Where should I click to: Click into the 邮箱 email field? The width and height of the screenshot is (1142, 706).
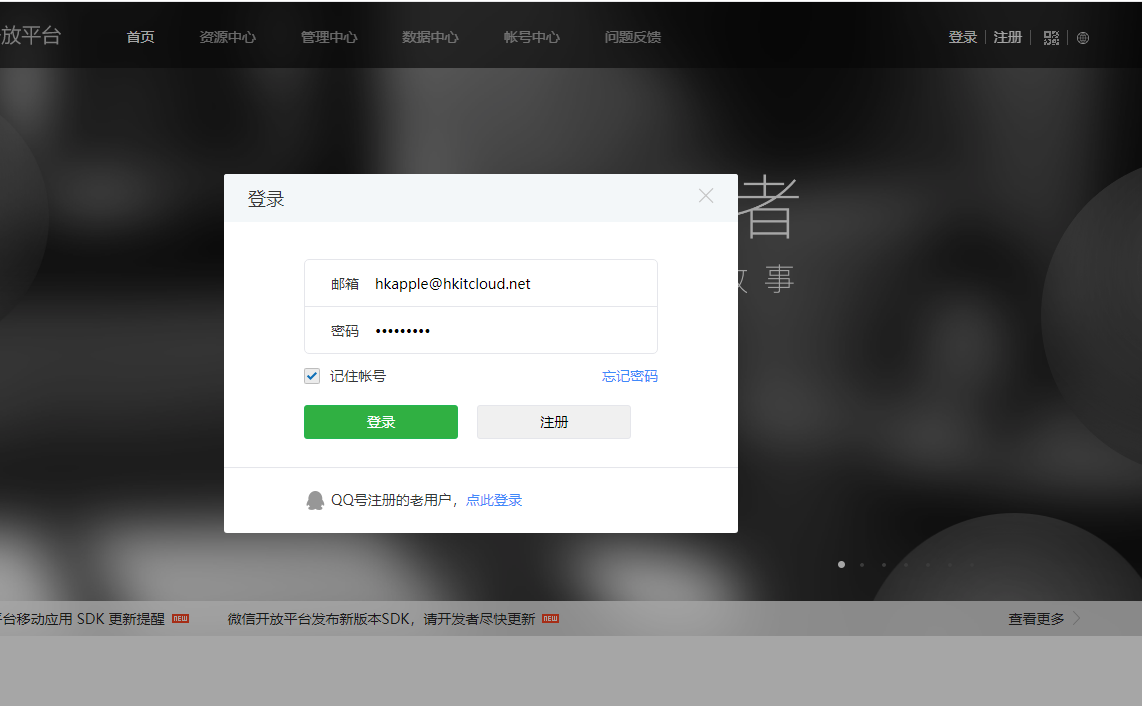coord(481,283)
